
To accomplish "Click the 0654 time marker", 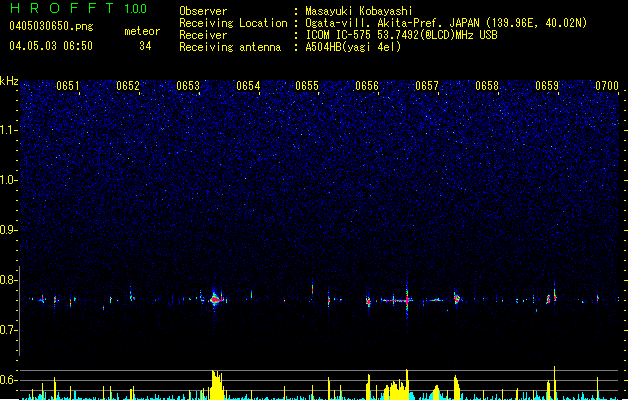I will click(248, 86).
